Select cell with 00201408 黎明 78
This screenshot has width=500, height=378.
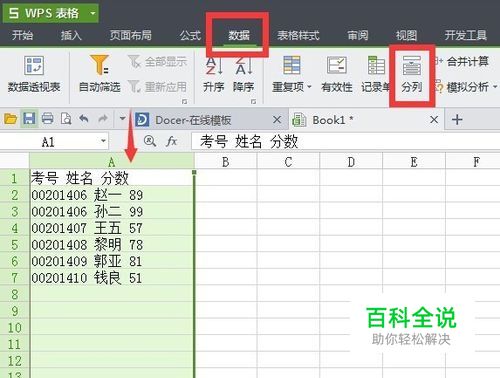[x=112, y=245]
